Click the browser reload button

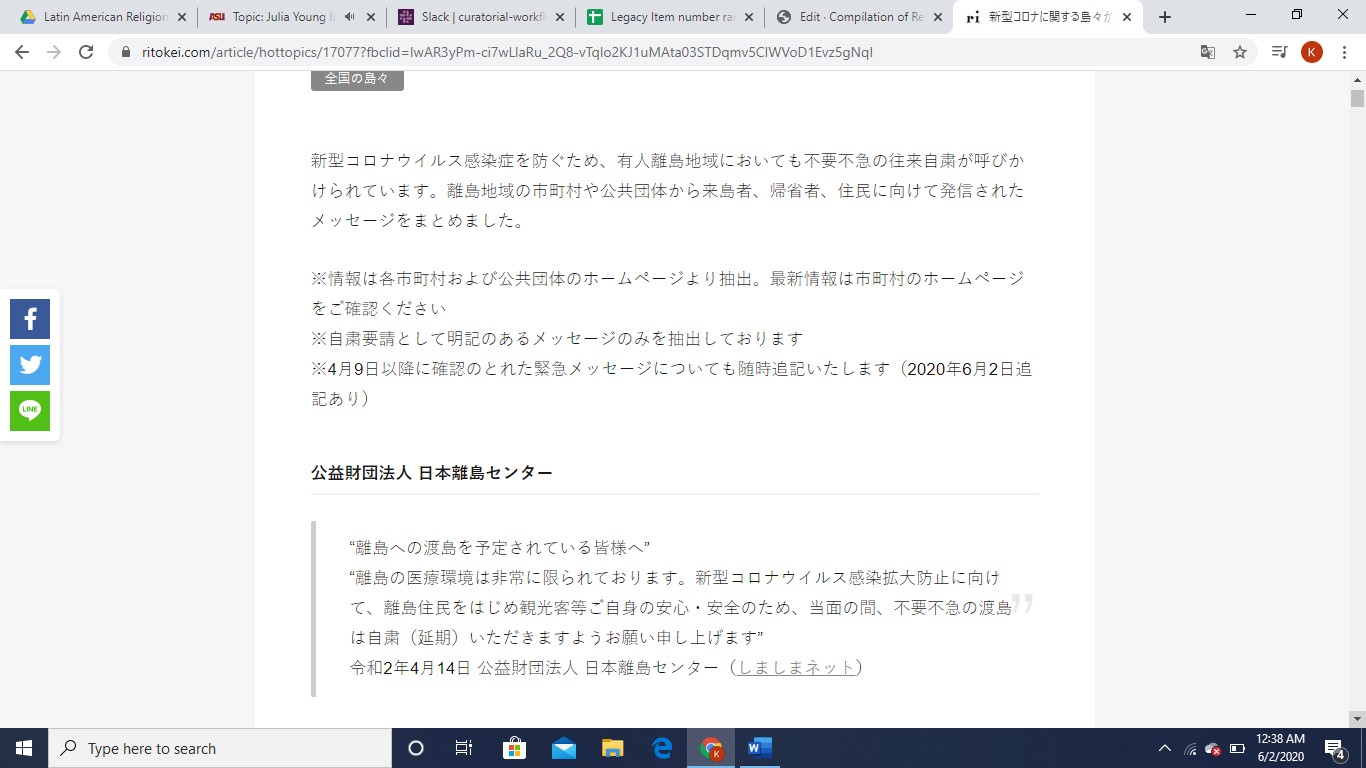[x=86, y=52]
